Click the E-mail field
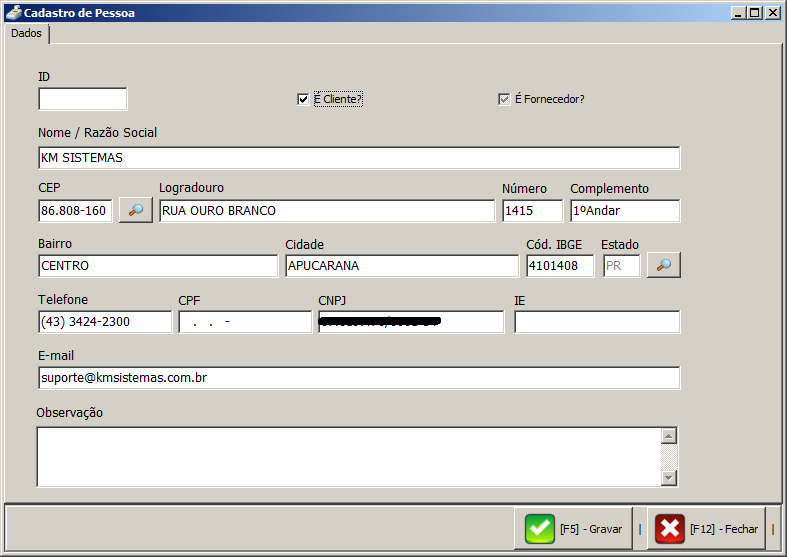 click(x=359, y=378)
